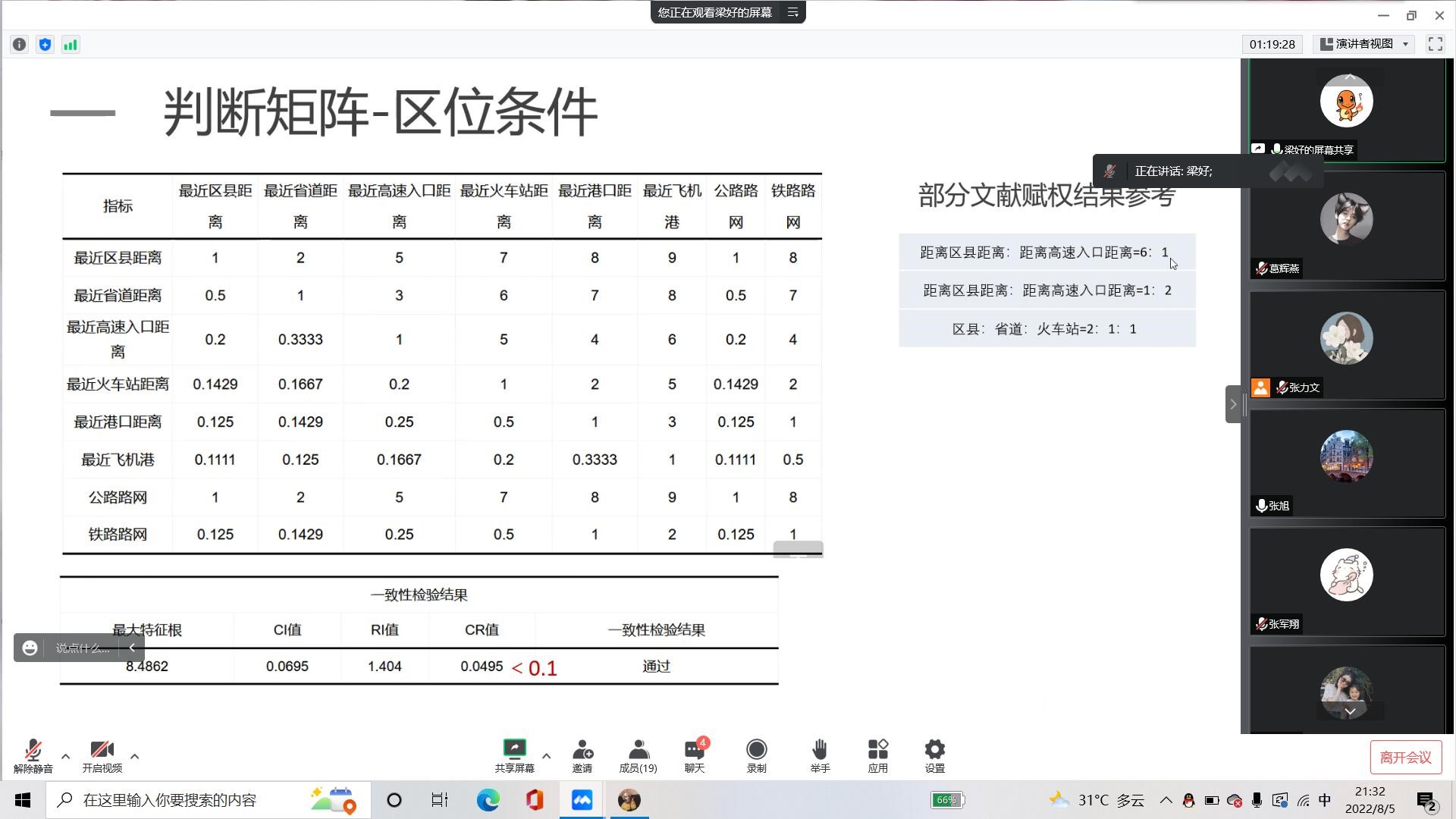Toggle fullscreen mode icon

click(1435, 44)
